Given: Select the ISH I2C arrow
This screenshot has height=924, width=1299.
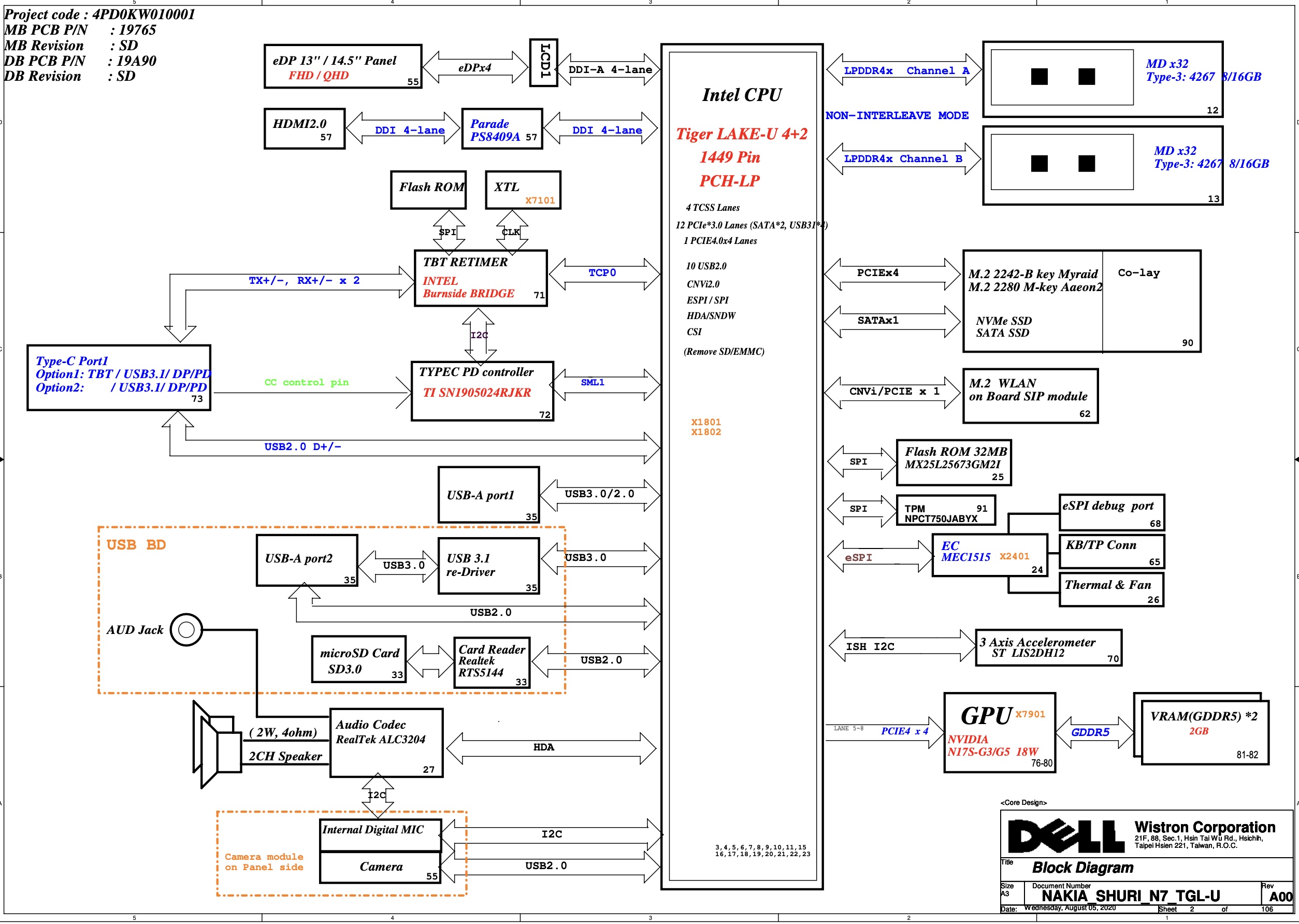Looking at the screenshot, I should click(902, 646).
